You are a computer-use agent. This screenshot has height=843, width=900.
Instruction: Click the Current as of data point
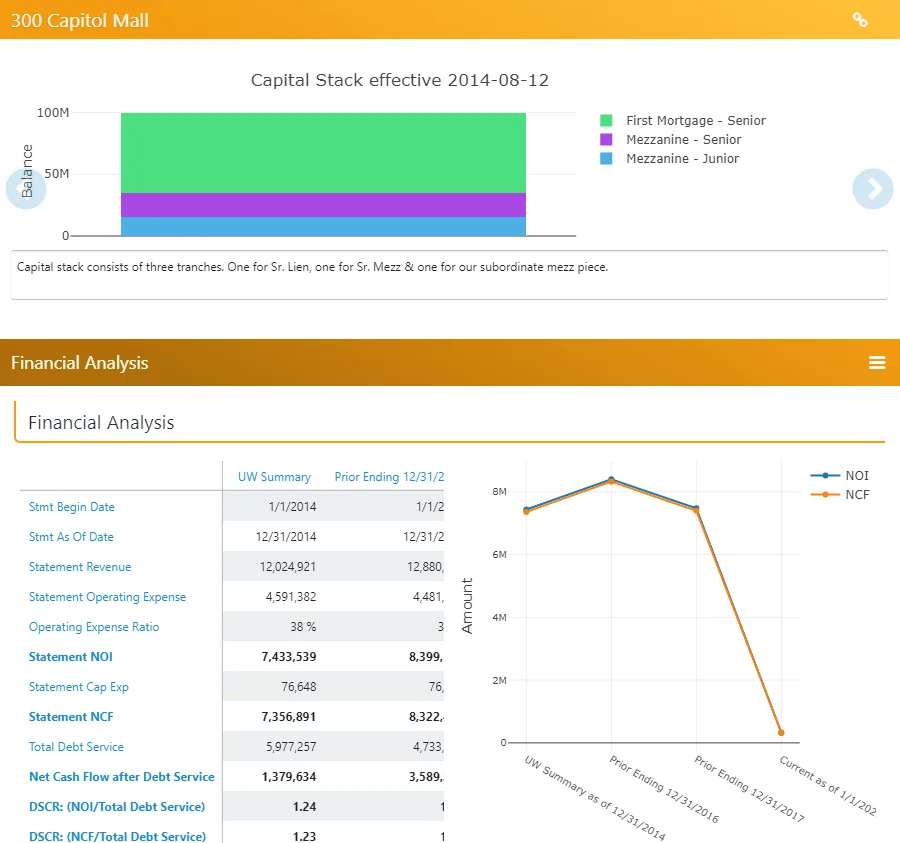click(x=781, y=733)
